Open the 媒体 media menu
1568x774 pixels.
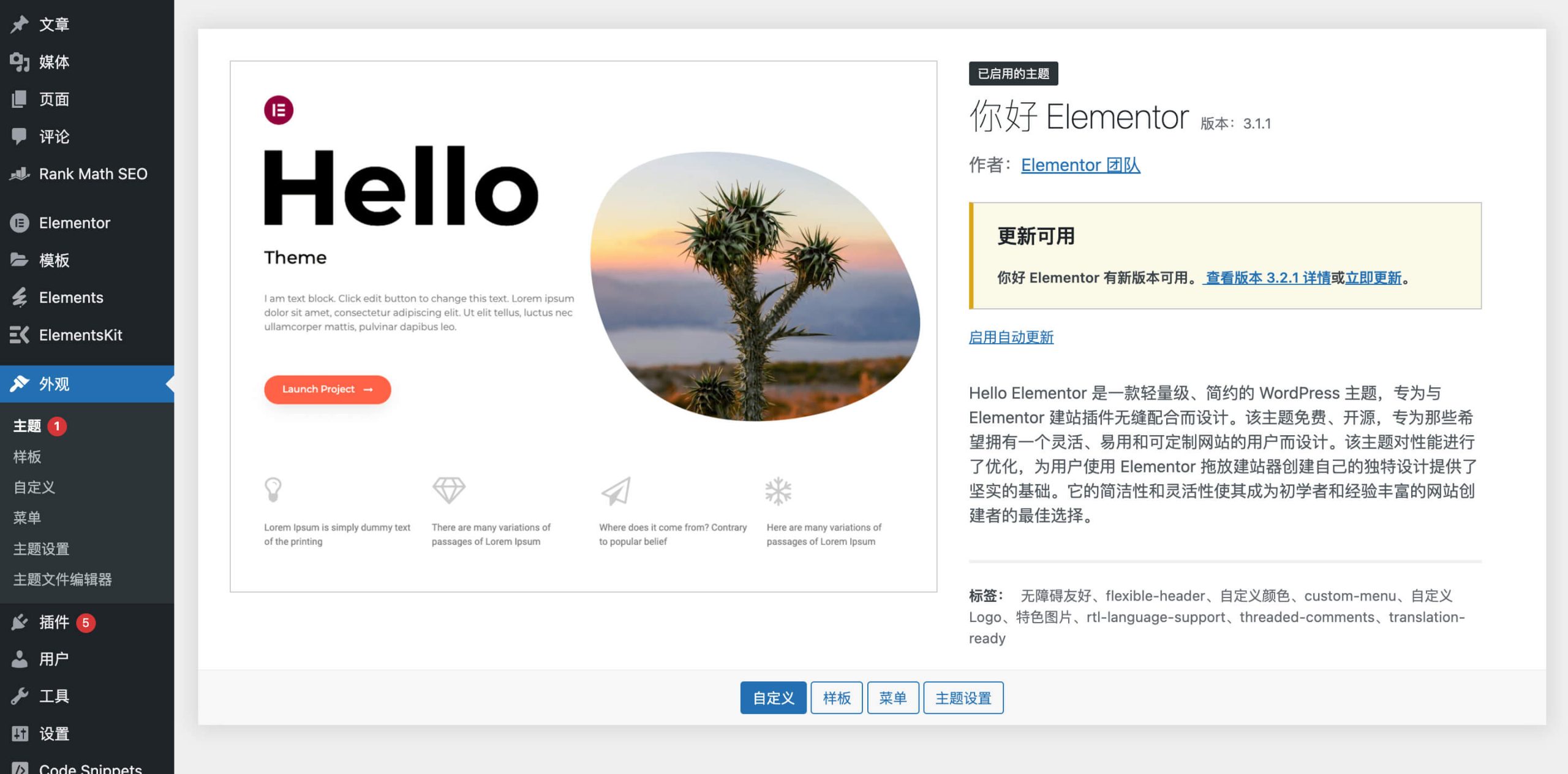tap(87, 62)
